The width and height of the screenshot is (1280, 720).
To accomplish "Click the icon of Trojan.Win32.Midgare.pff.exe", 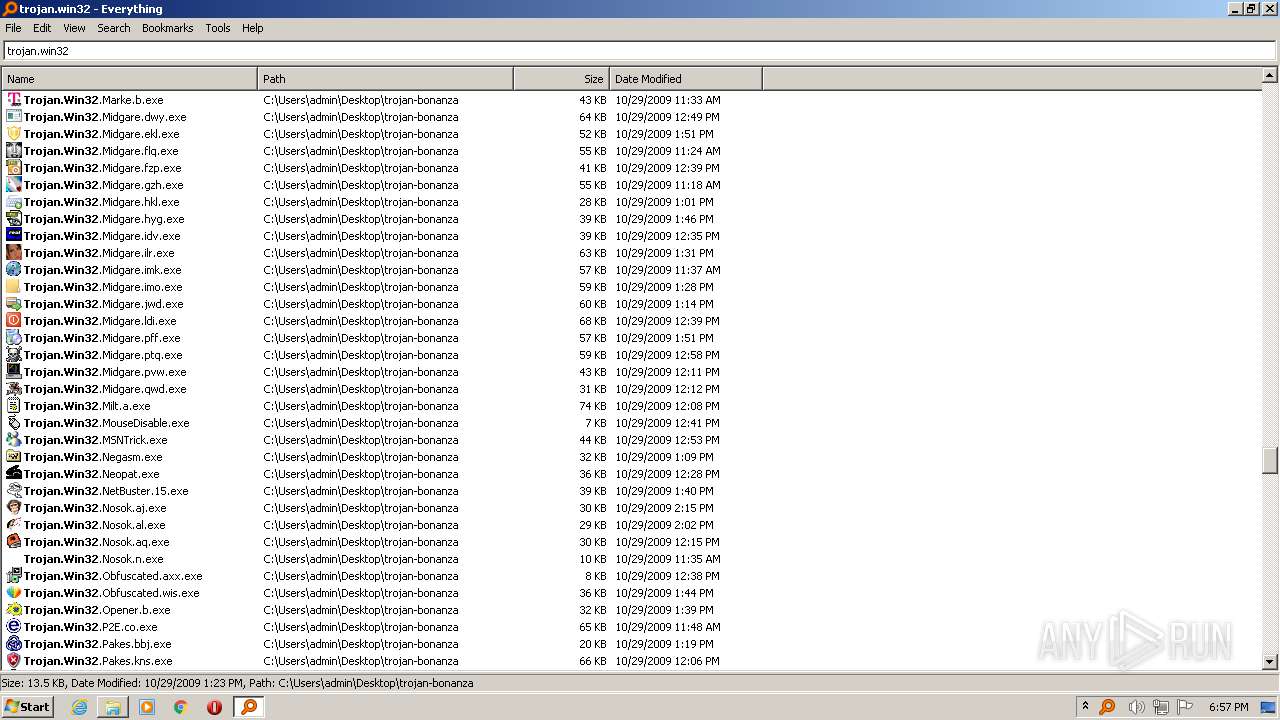I will tap(14, 338).
